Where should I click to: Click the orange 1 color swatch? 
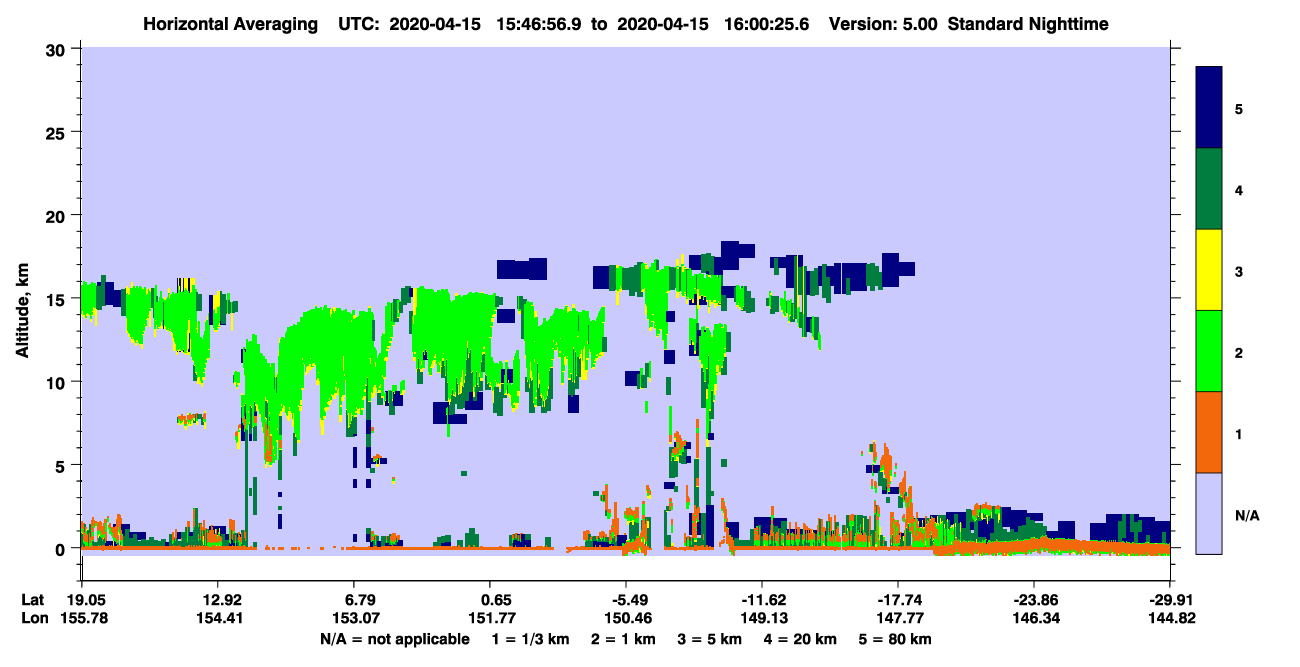(x=1209, y=432)
